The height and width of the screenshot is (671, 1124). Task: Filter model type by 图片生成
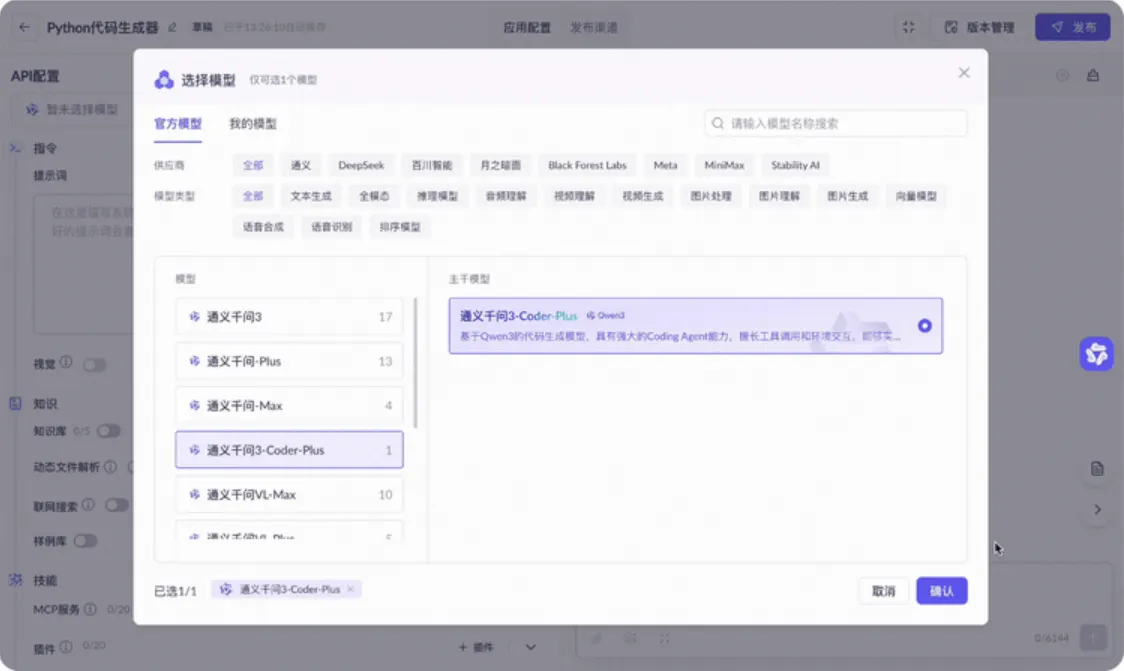click(848, 196)
